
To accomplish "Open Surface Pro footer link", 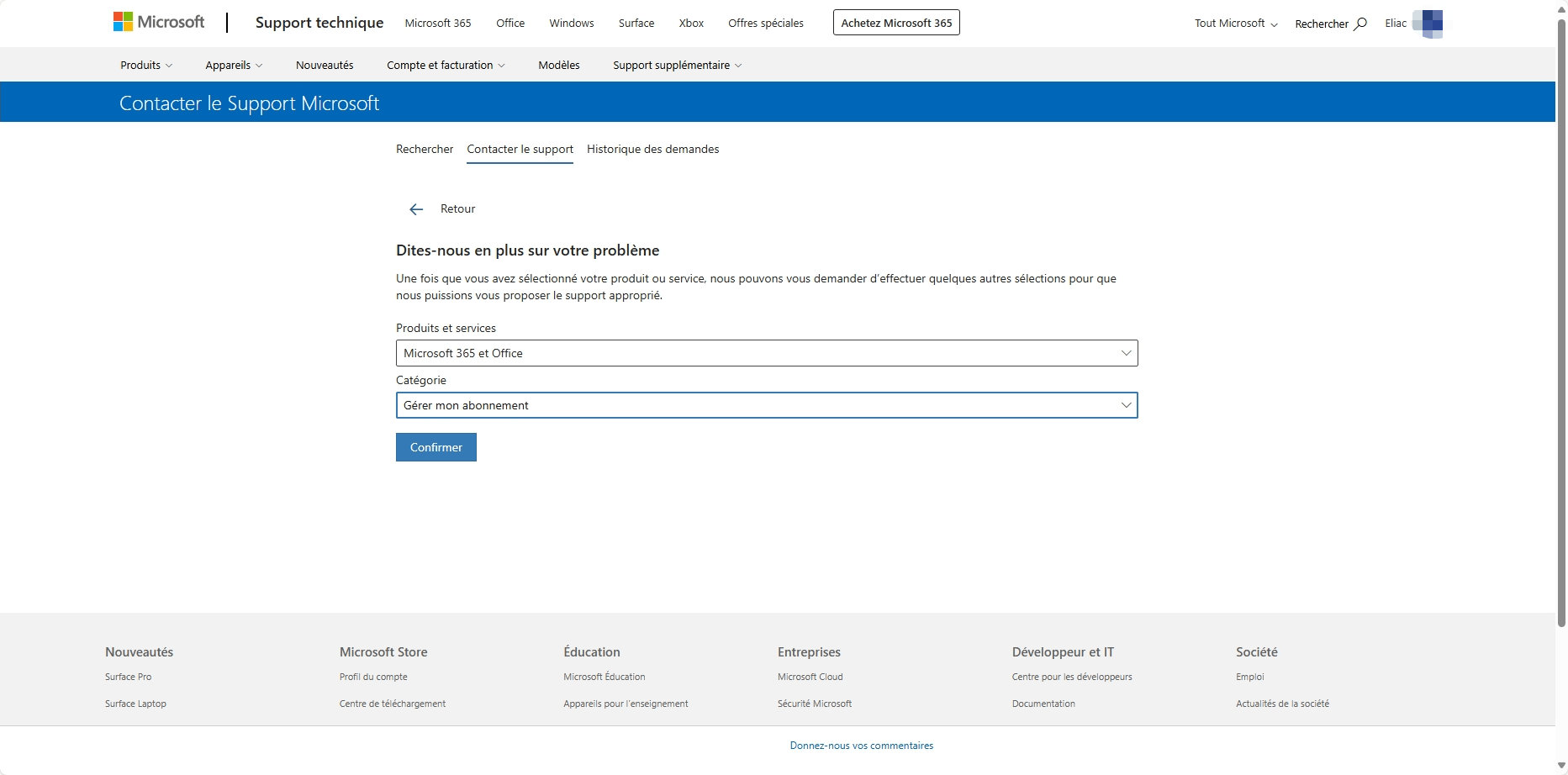I will pos(129,677).
